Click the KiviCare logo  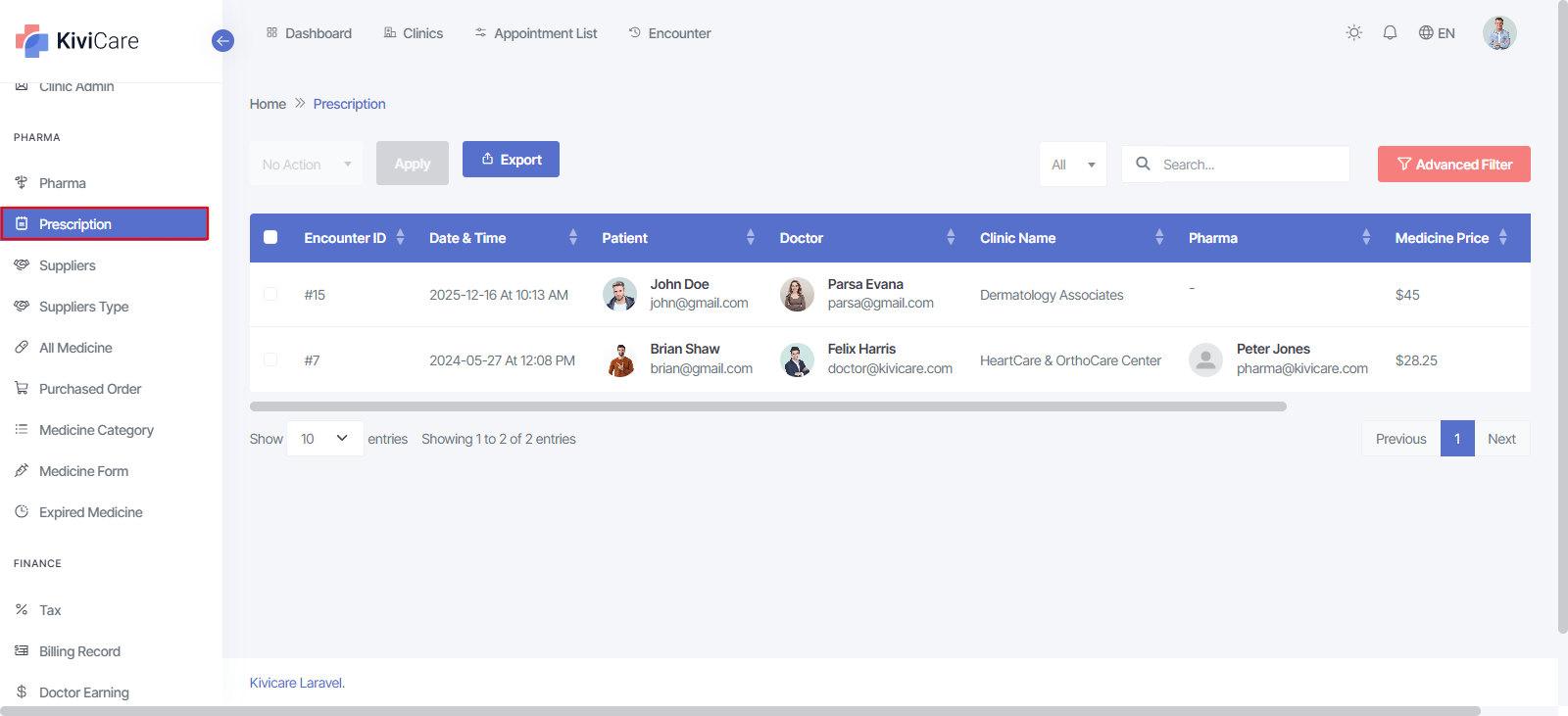coord(77,41)
